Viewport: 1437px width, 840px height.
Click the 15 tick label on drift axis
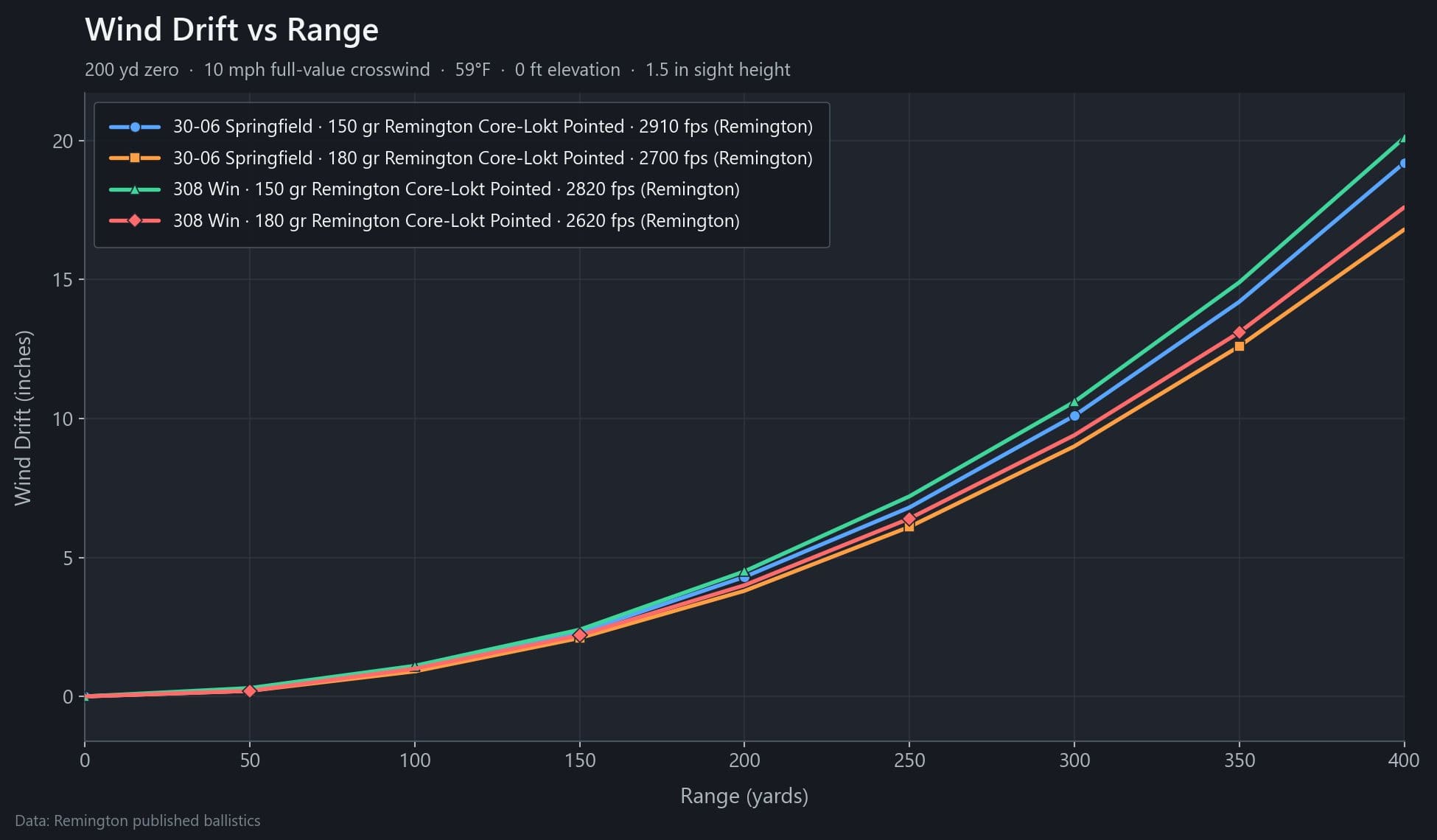coord(63,280)
